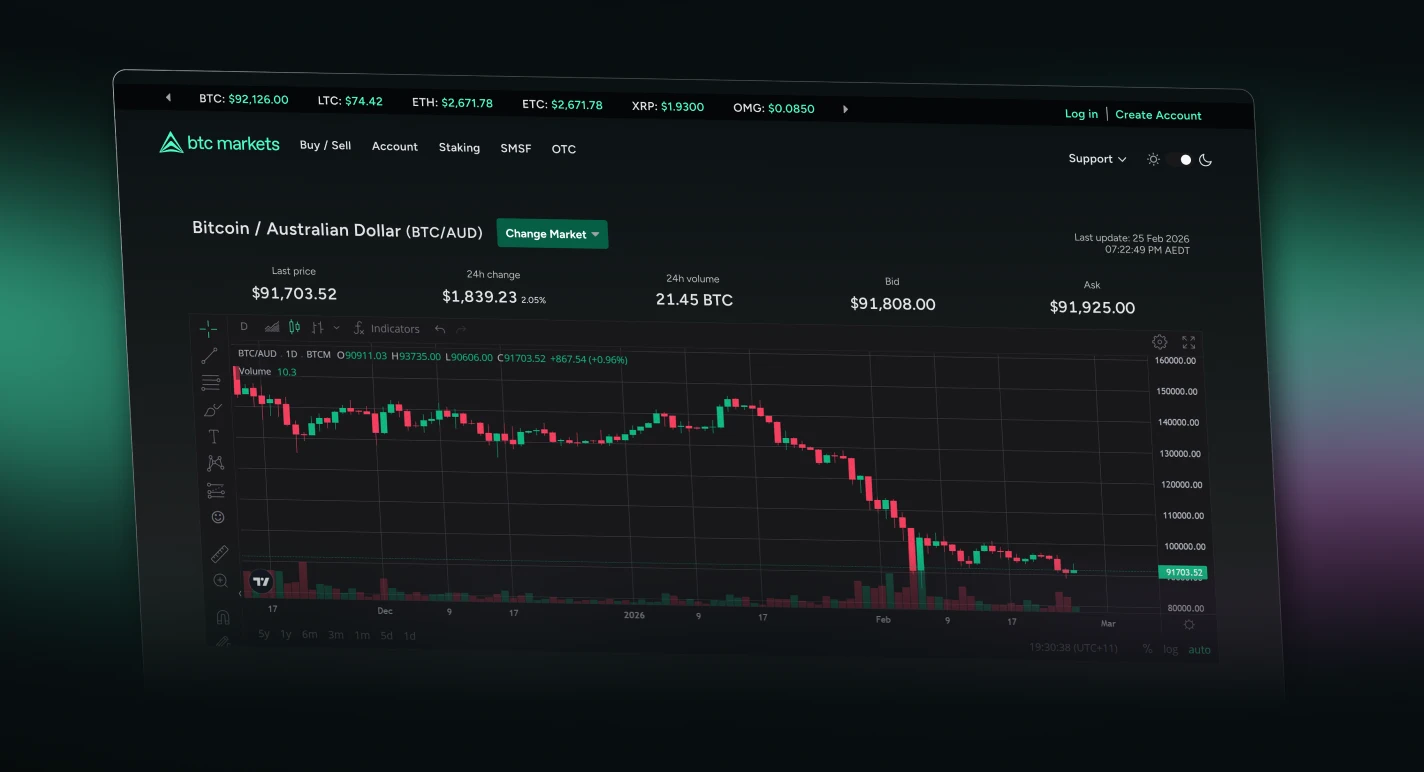Go to the Staking page
The width and height of the screenshot is (1424, 772).
pyautogui.click(x=459, y=147)
